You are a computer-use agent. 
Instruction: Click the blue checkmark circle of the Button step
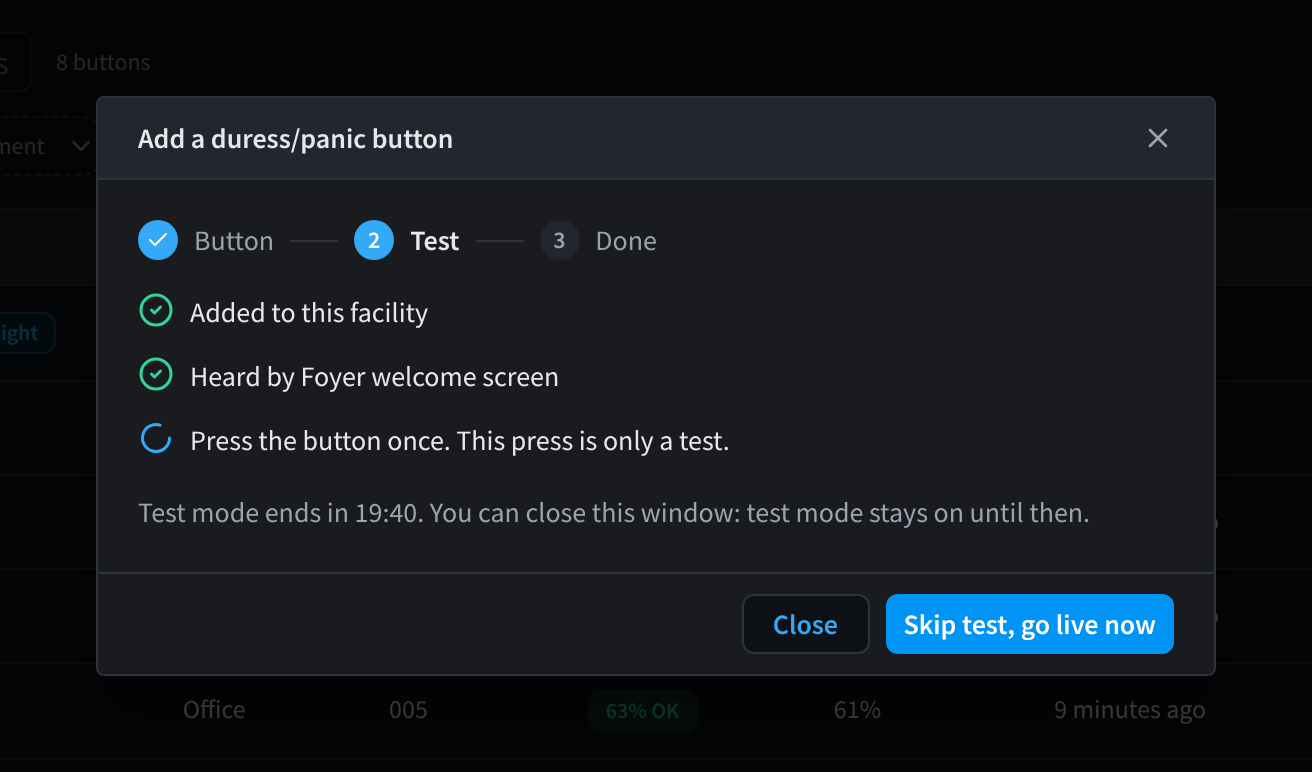[158, 240]
